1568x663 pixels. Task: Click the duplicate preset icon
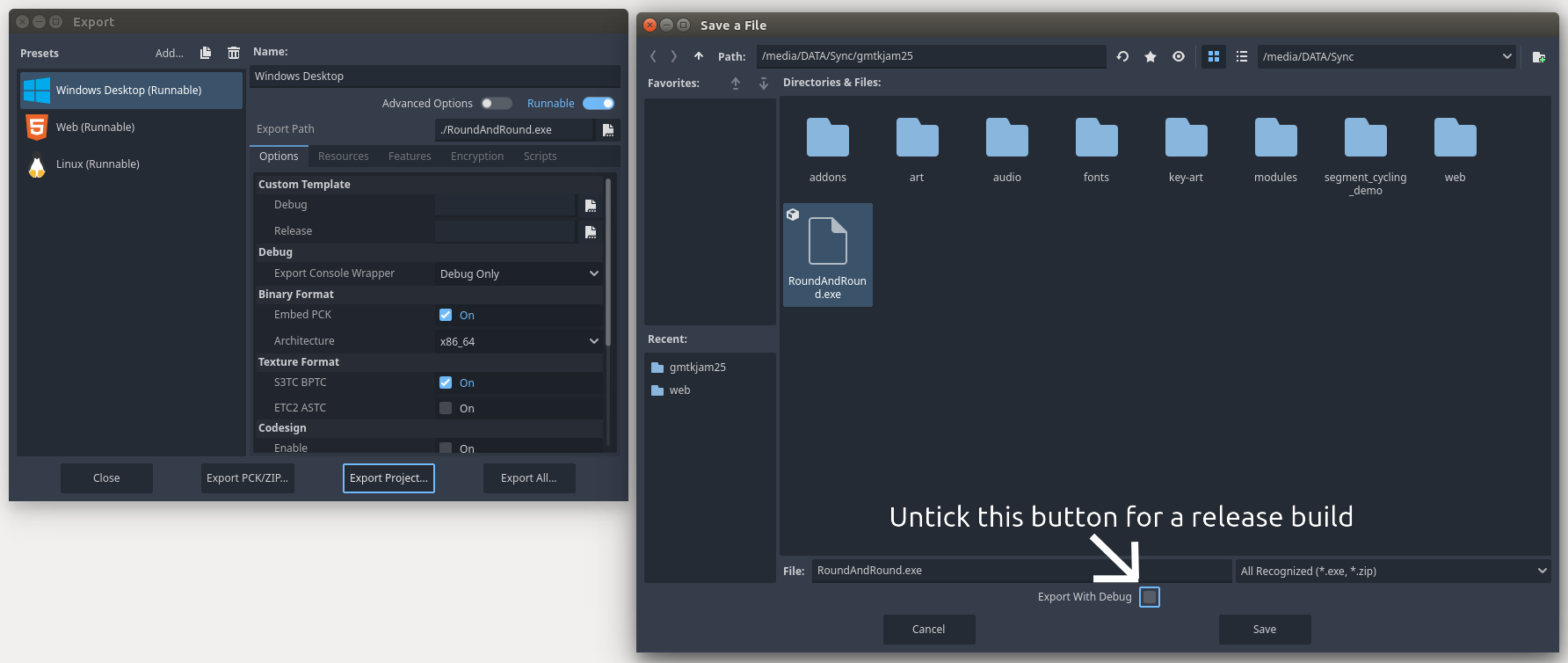[x=206, y=53]
